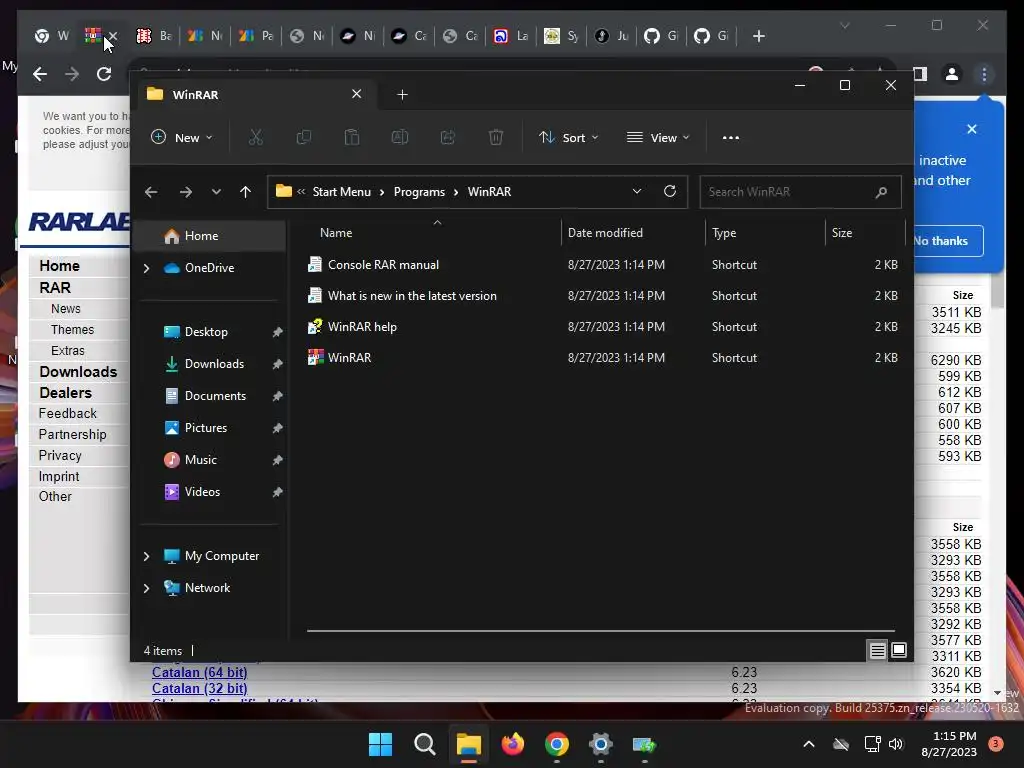
Task: Add a new File Explorer tab
Action: pyautogui.click(x=402, y=95)
